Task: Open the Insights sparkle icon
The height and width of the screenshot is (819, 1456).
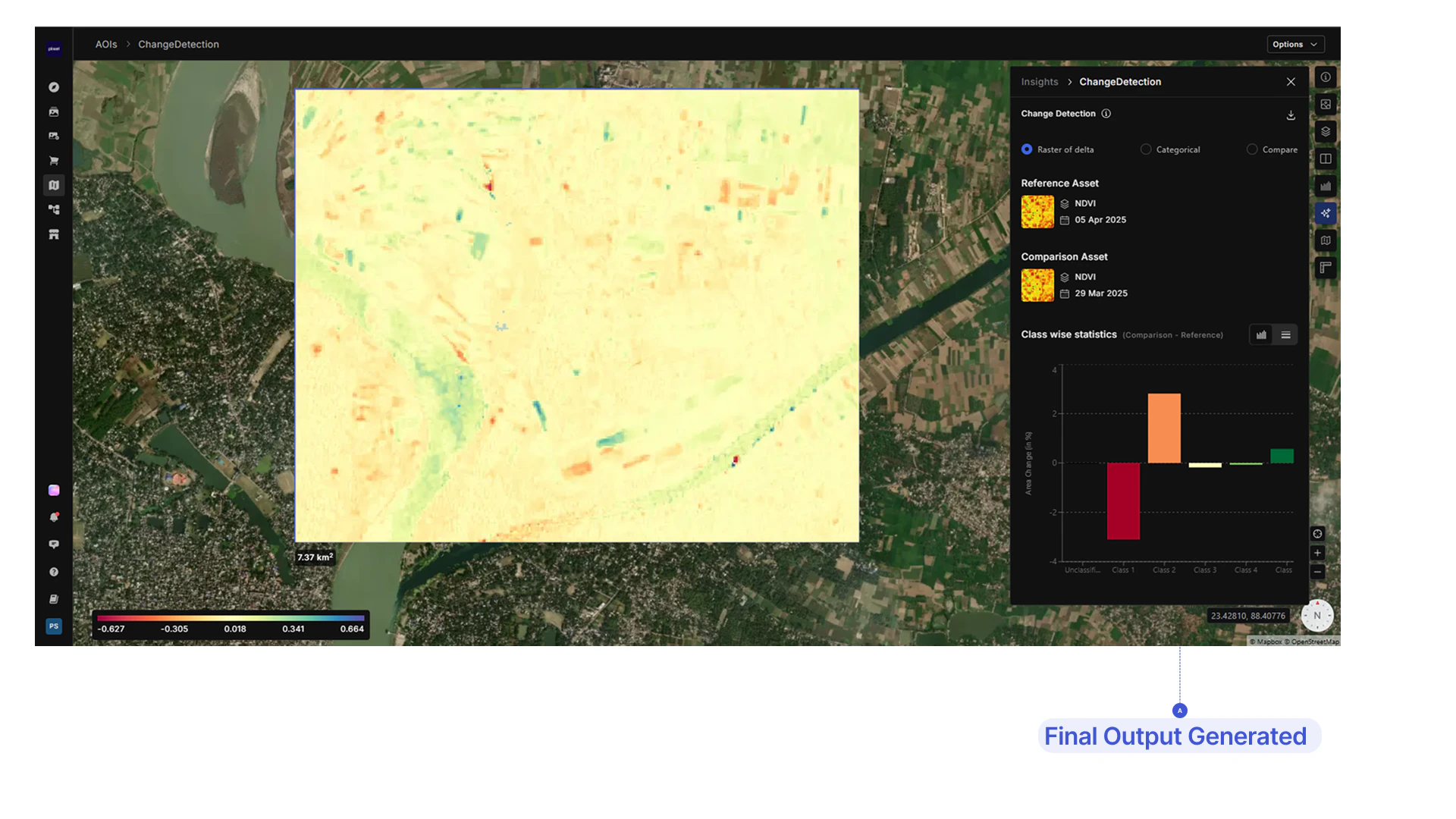Action: 1326,213
